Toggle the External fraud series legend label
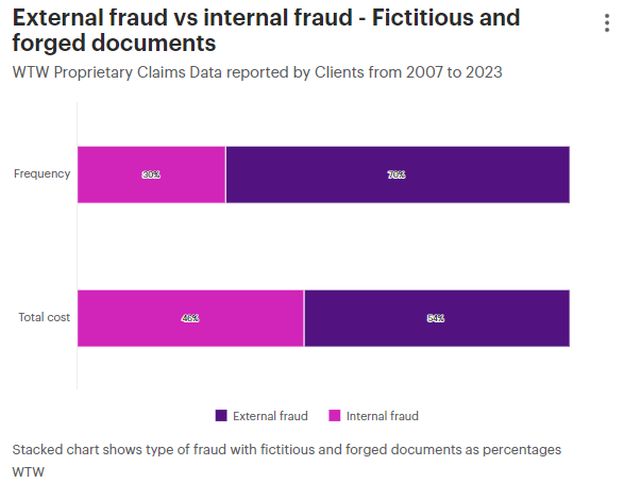The width and height of the screenshot is (624, 483). click(x=270, y=416)
